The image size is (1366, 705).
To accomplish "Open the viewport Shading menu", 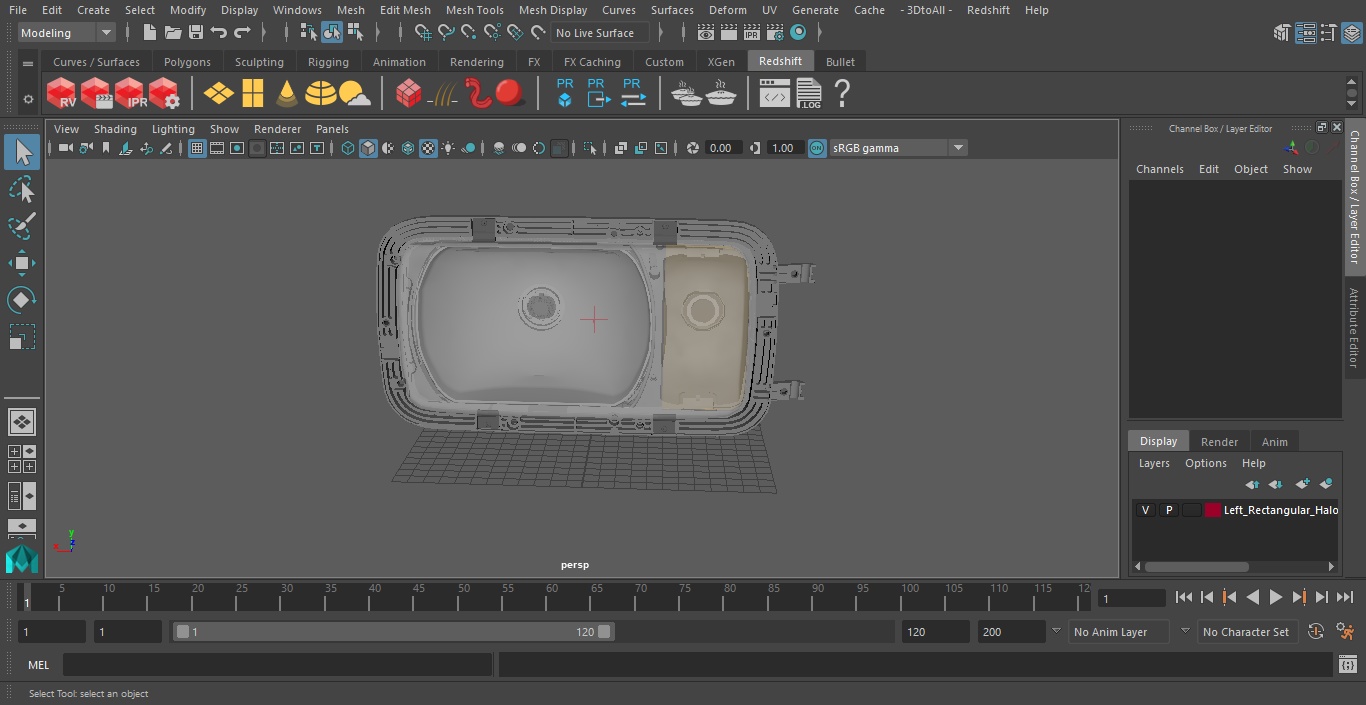I will click(115, 129).
